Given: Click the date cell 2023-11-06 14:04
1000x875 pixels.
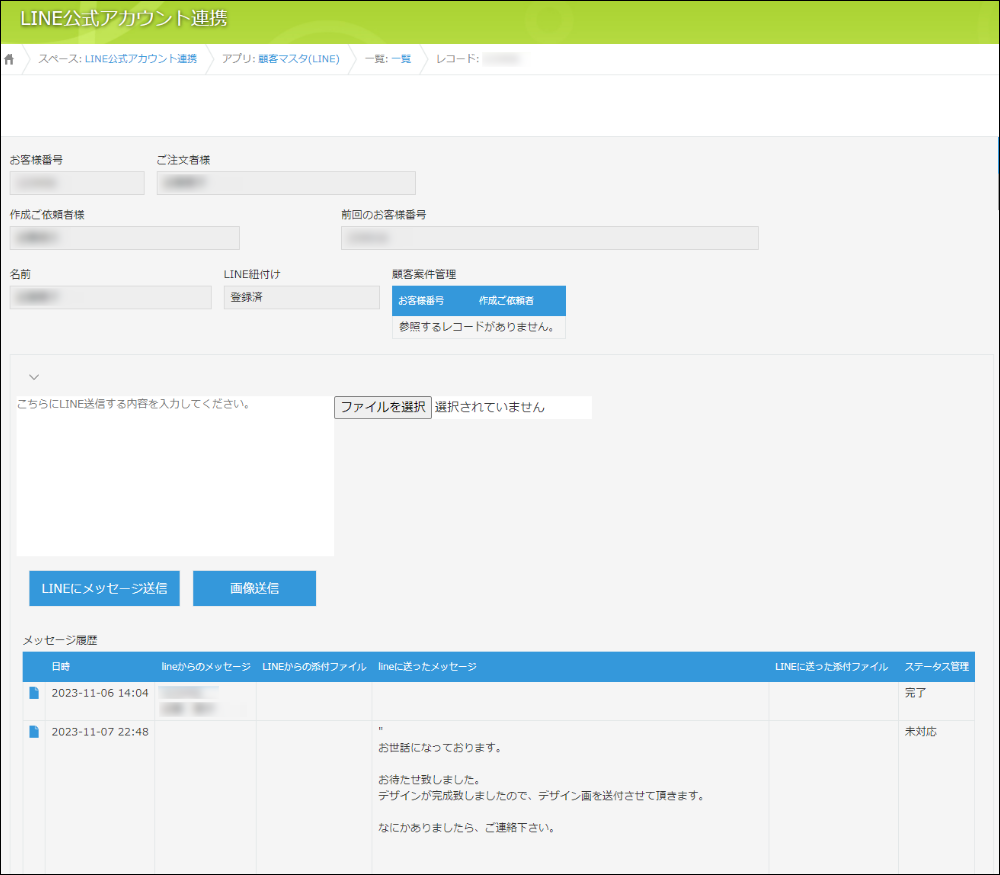Looking at the screenshot, I should [100, 693].
